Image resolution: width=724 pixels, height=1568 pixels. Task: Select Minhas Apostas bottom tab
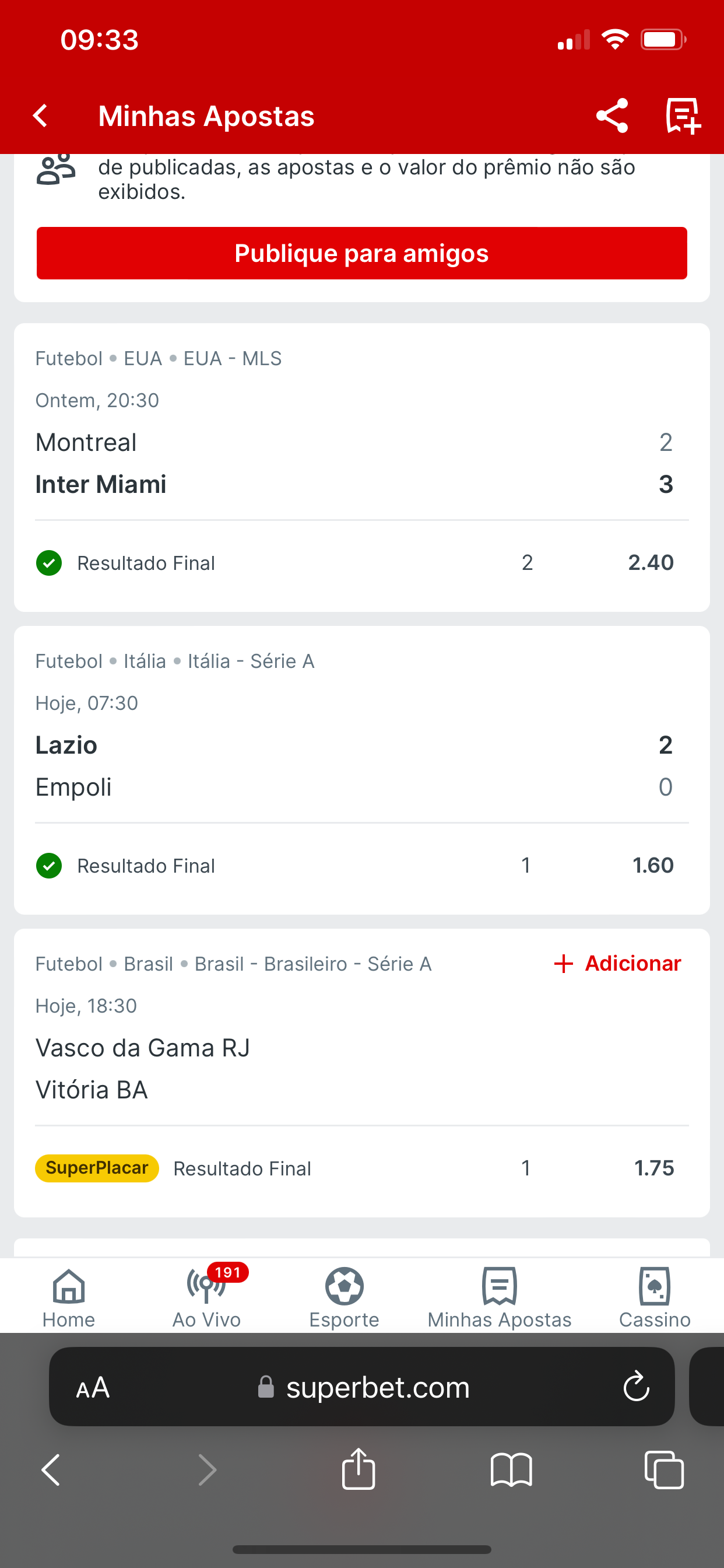click(500, 1297)
